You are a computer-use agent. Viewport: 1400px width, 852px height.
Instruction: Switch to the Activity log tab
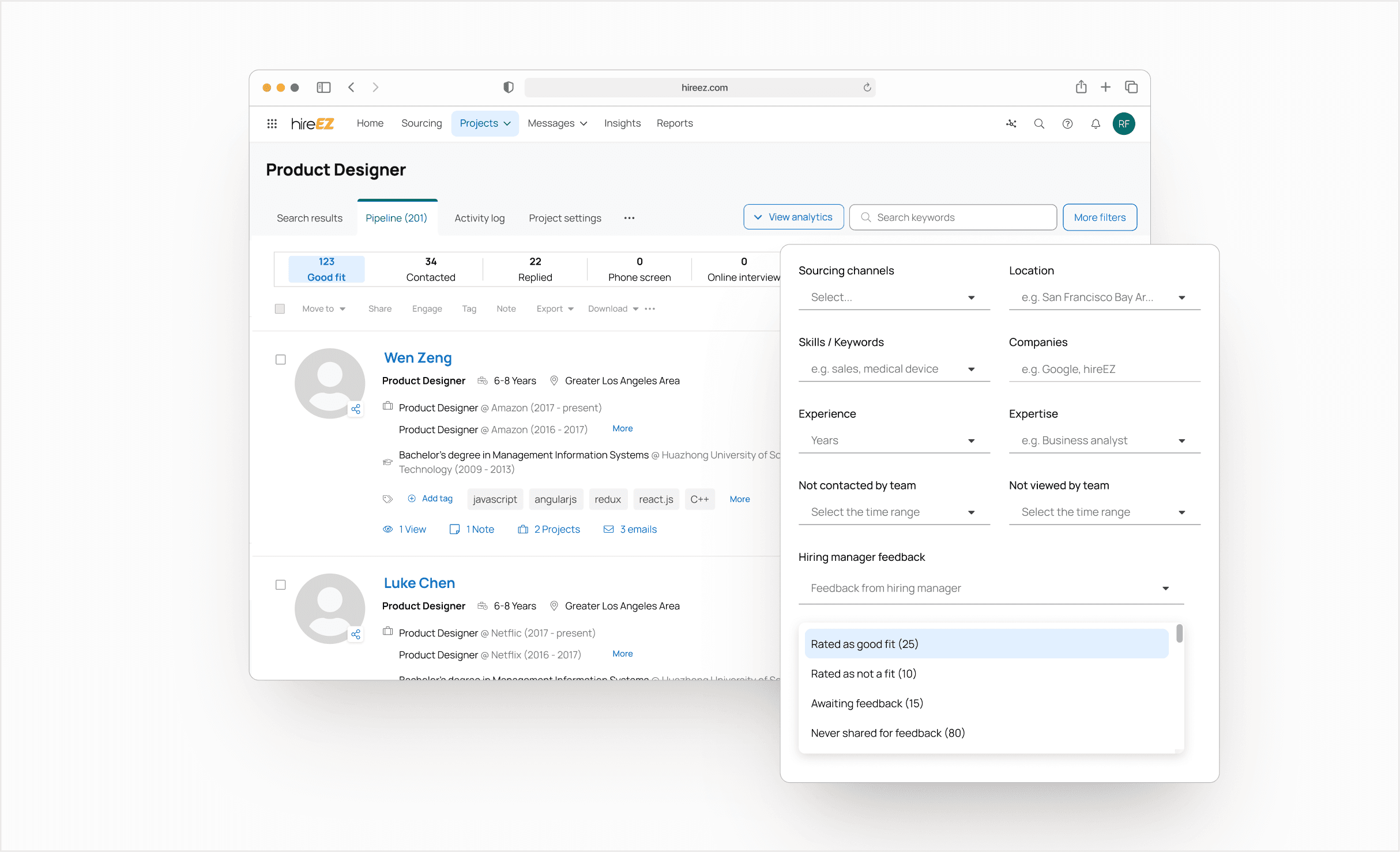coord(479,218)
